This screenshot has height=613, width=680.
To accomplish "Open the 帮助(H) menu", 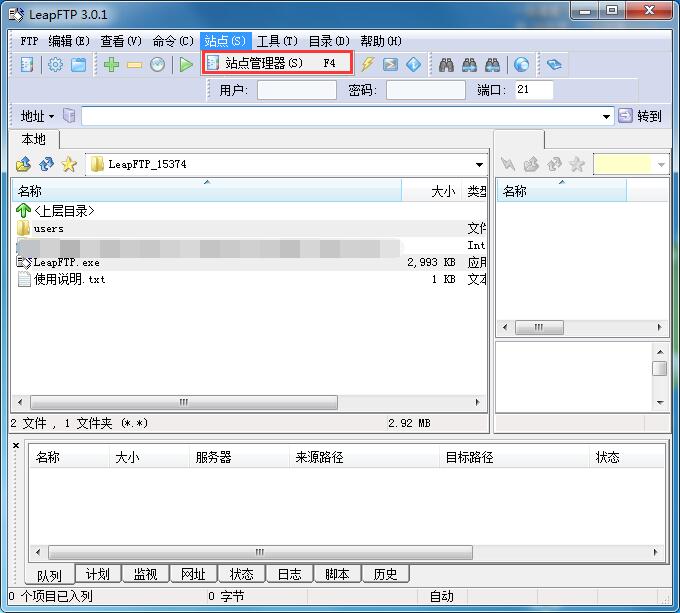I will coord(381,41).
